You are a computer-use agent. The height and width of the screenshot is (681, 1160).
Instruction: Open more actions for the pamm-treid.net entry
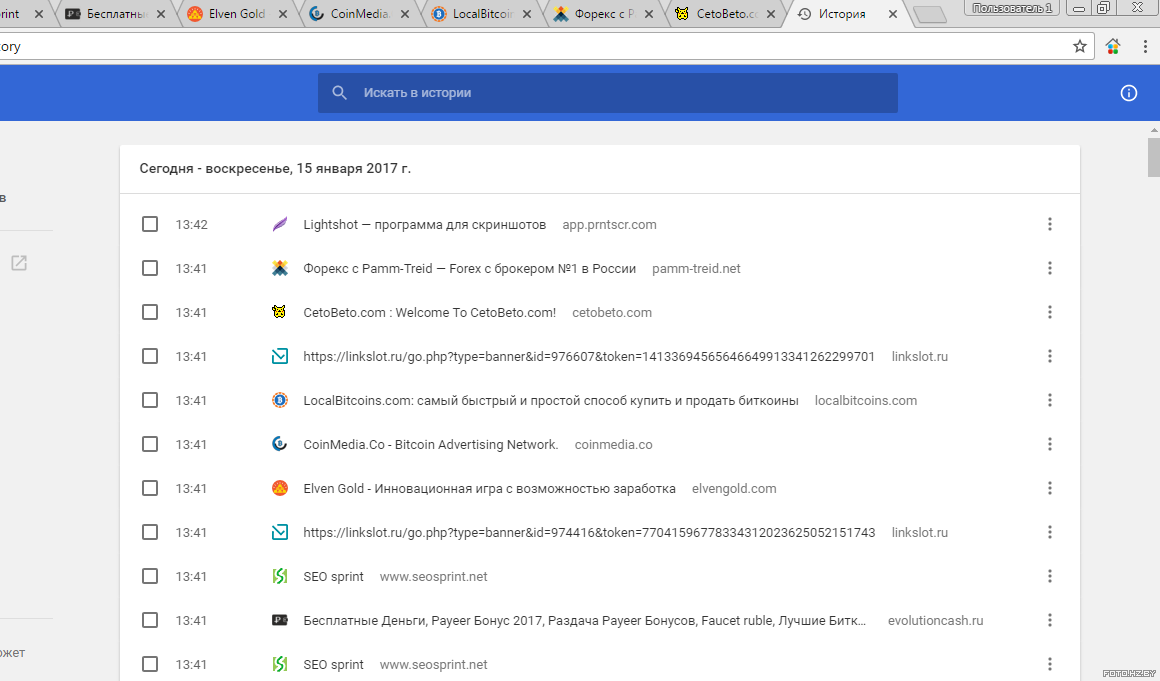pos(1049,268)
